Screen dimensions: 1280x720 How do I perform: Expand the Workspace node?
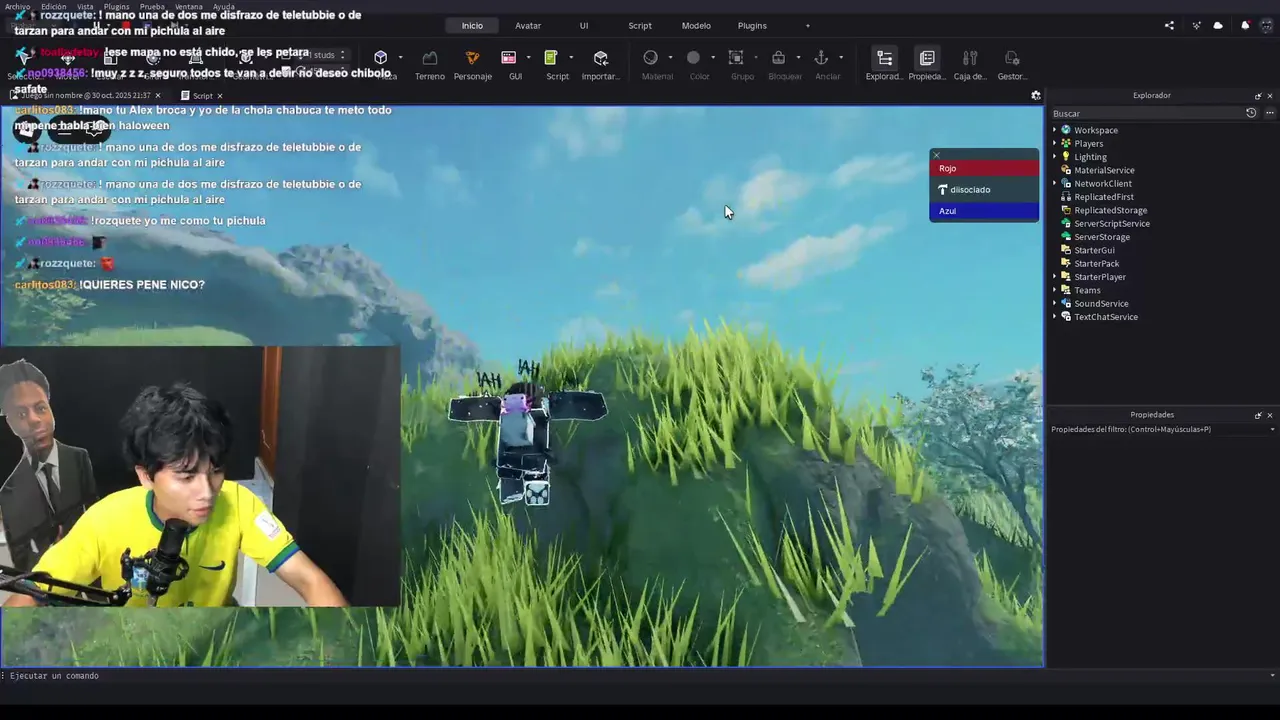[x=1054, y=130]
